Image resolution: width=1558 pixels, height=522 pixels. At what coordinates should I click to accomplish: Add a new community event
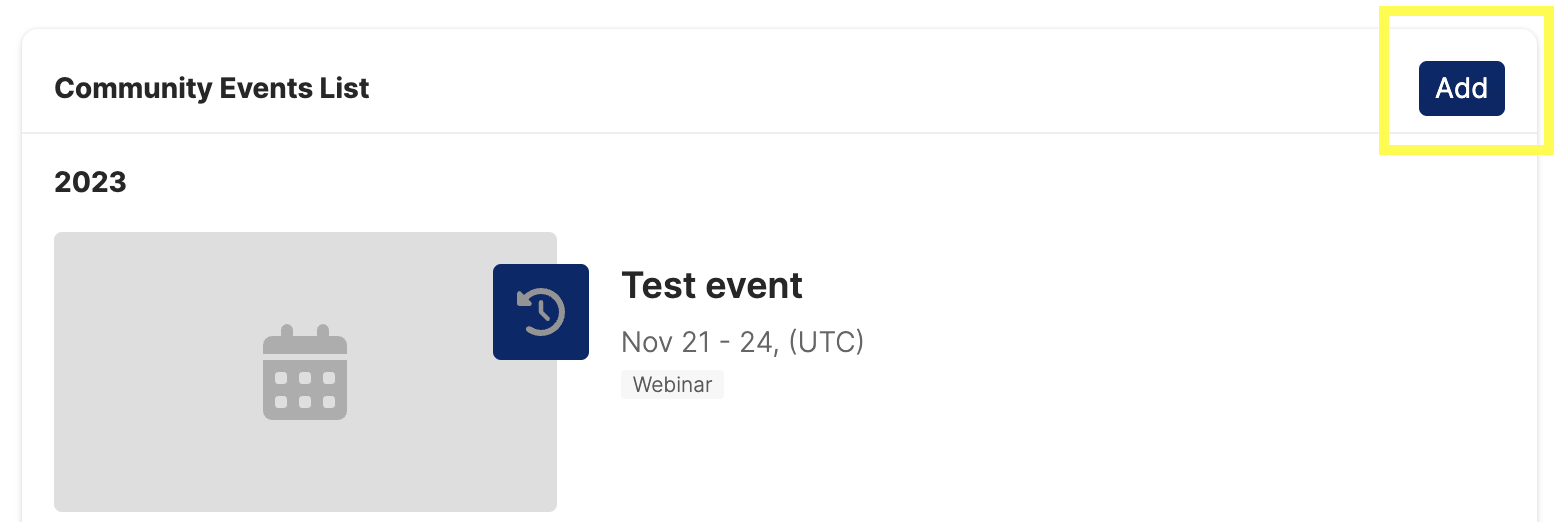[1461, 88]
